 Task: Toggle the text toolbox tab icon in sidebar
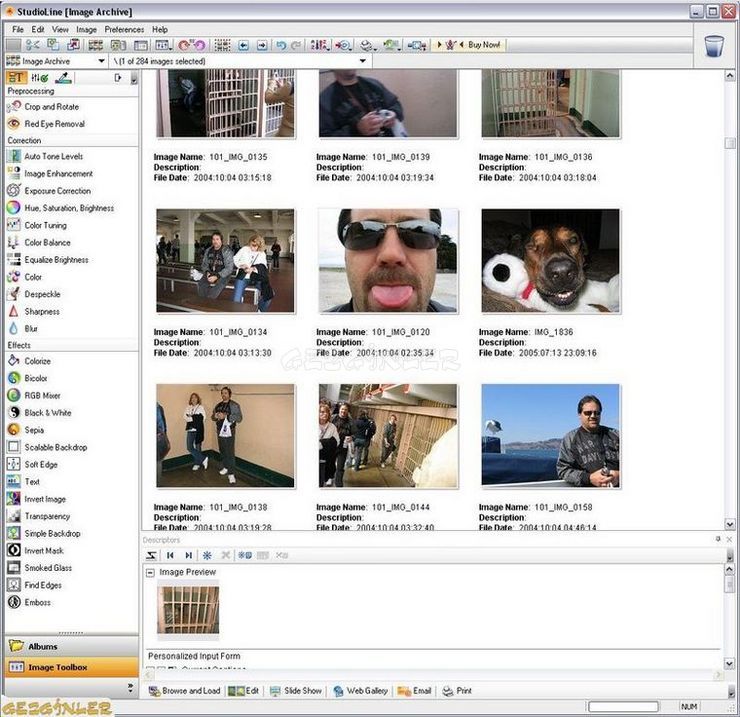[x=16, y=77]
